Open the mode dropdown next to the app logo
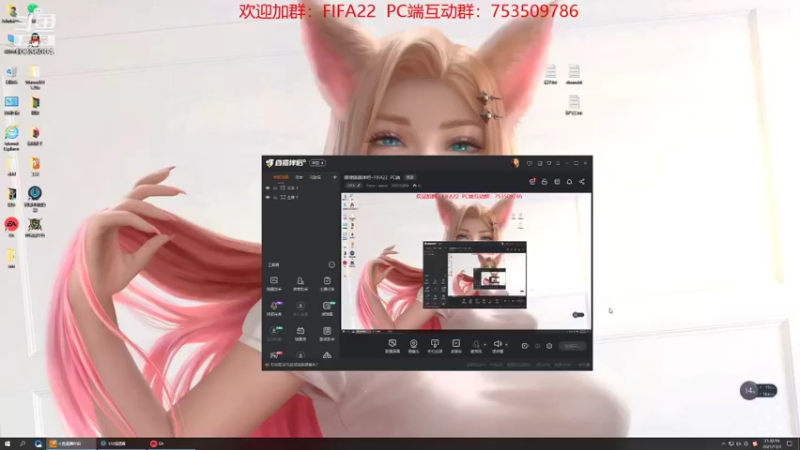 [317, 163]
